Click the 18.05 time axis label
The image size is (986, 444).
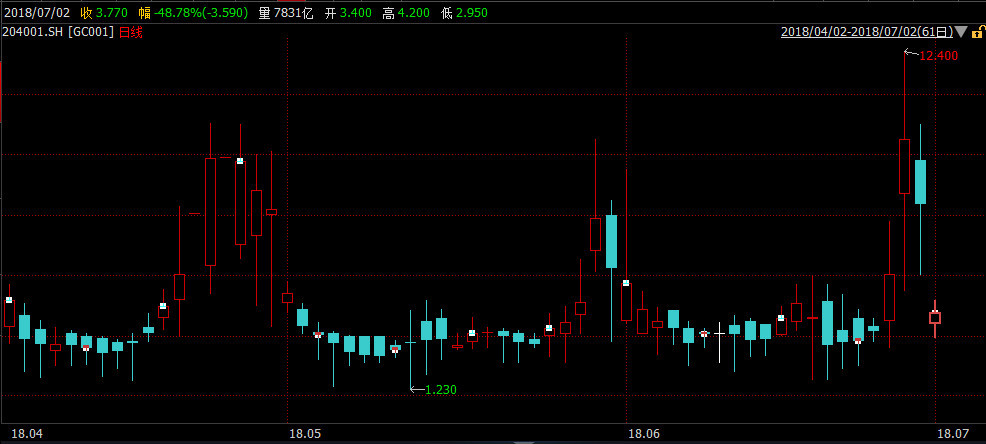305,434
